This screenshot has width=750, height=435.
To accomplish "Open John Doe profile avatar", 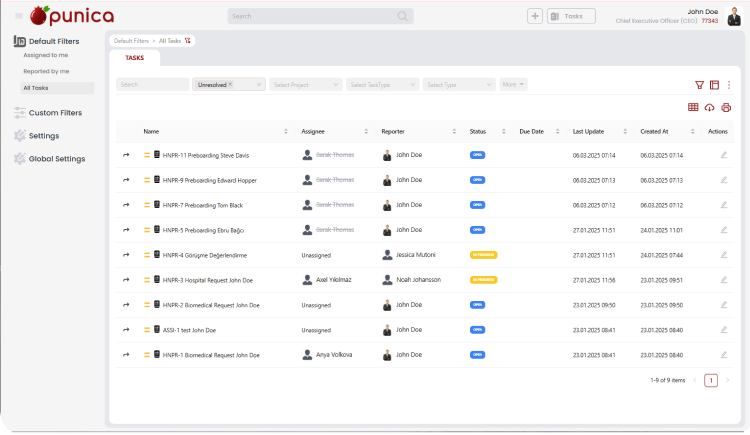I will coord(734,17).
